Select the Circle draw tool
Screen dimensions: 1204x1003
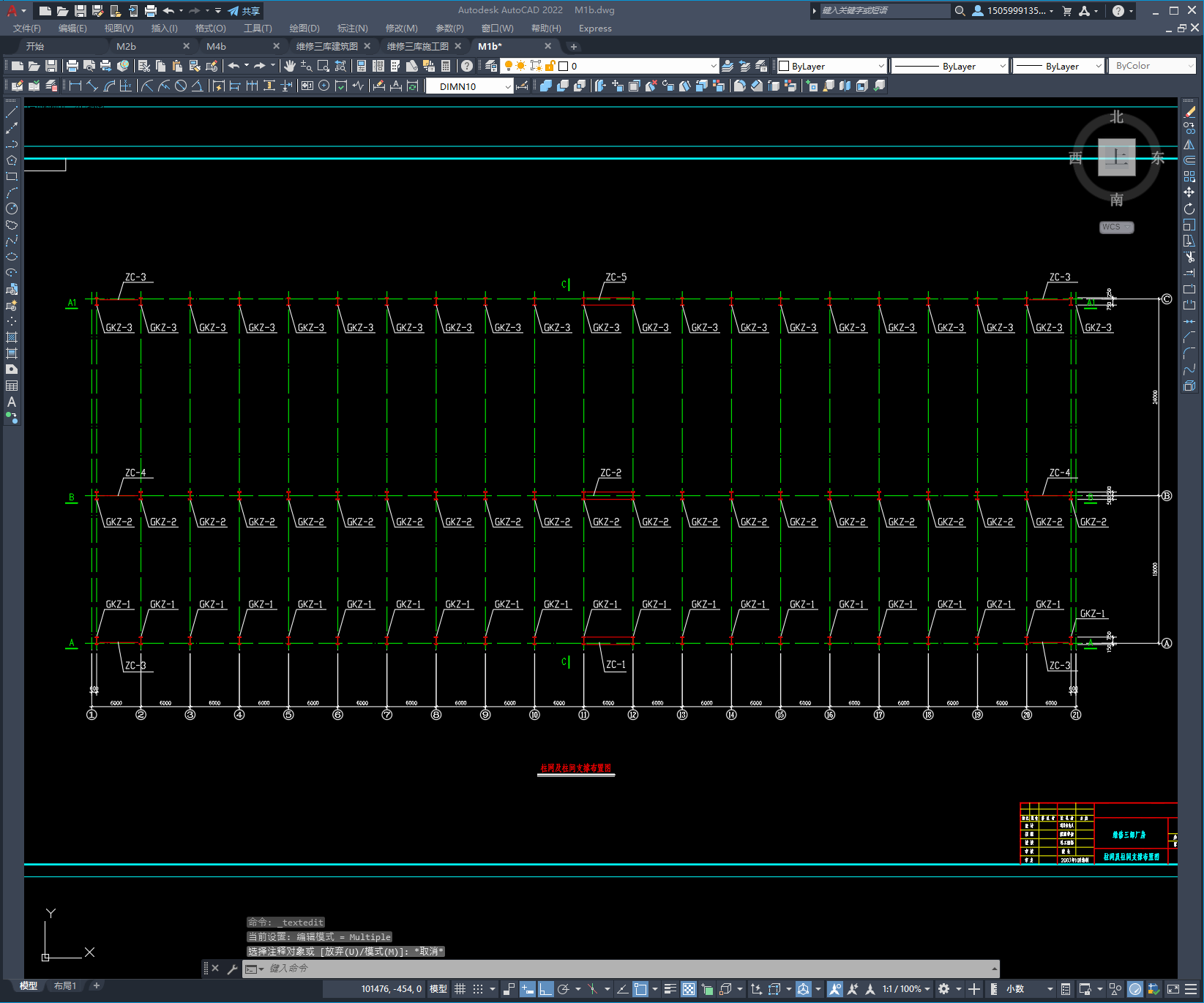coord(12,209)
